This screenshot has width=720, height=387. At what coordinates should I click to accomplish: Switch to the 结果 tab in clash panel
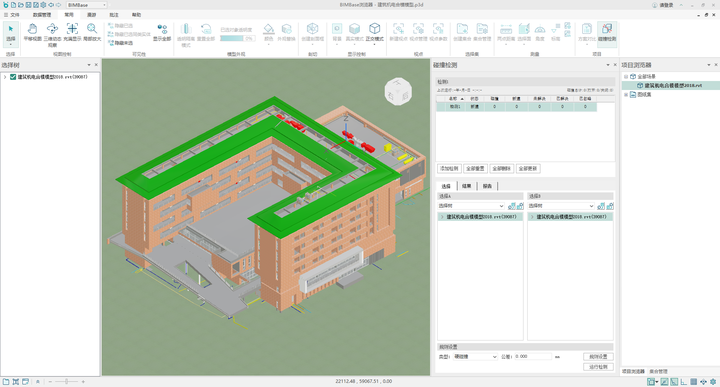[x=467, y=186]
